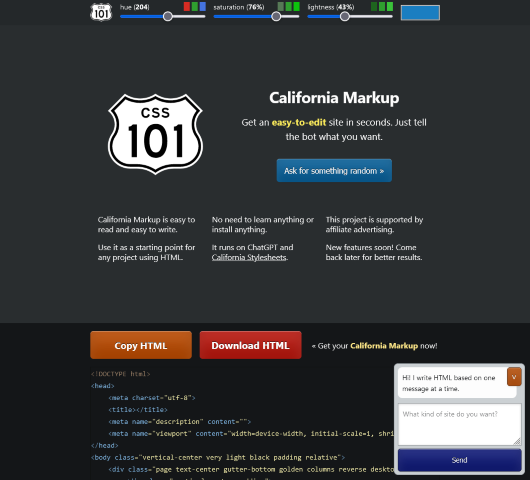Select the red hue preset swatch
Image resolution: width=530 pixels, height=480 pixels.
(187, 6)
